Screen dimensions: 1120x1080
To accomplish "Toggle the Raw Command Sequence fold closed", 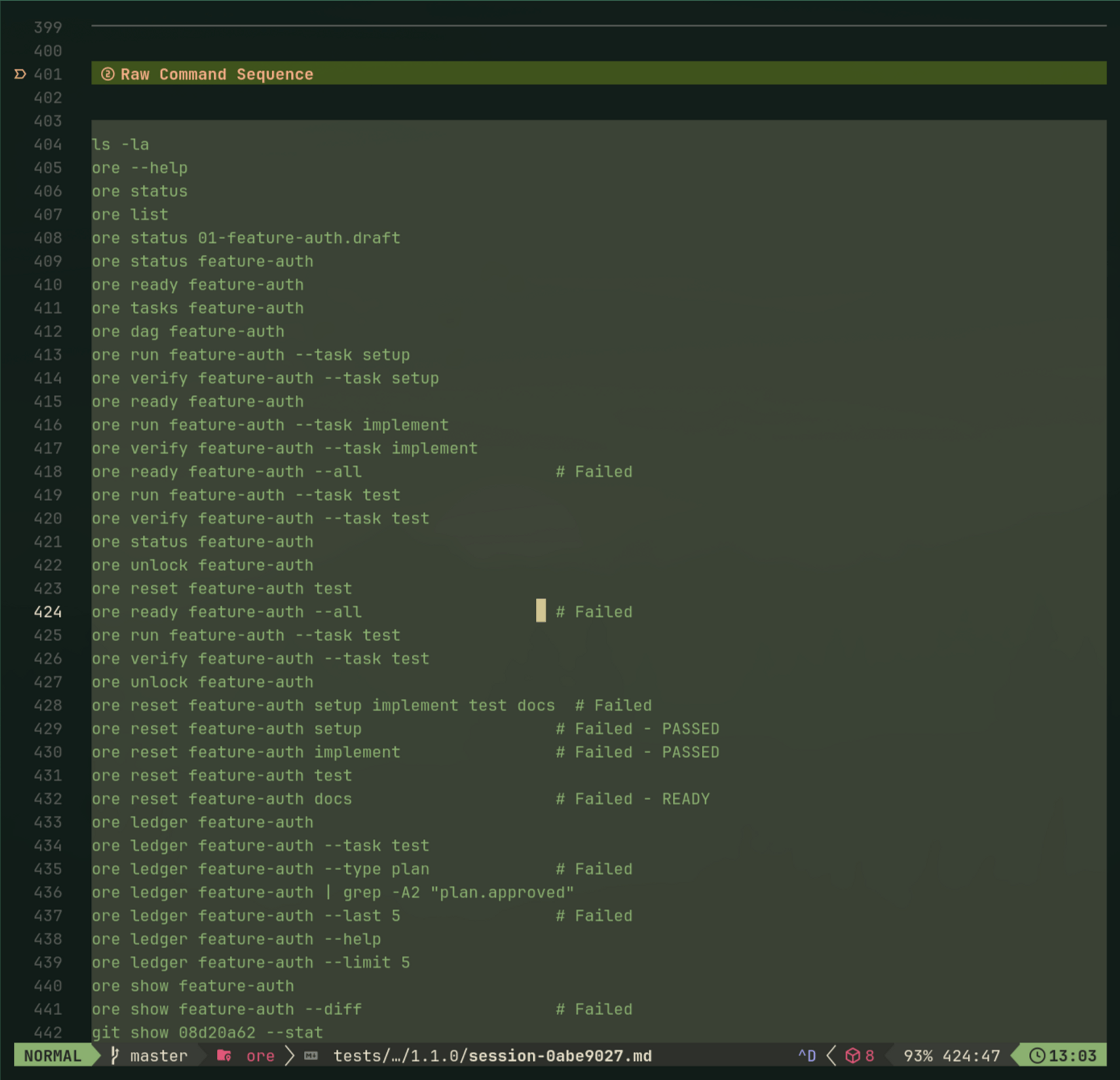I will pyautogui.click(x=19, y=74).
